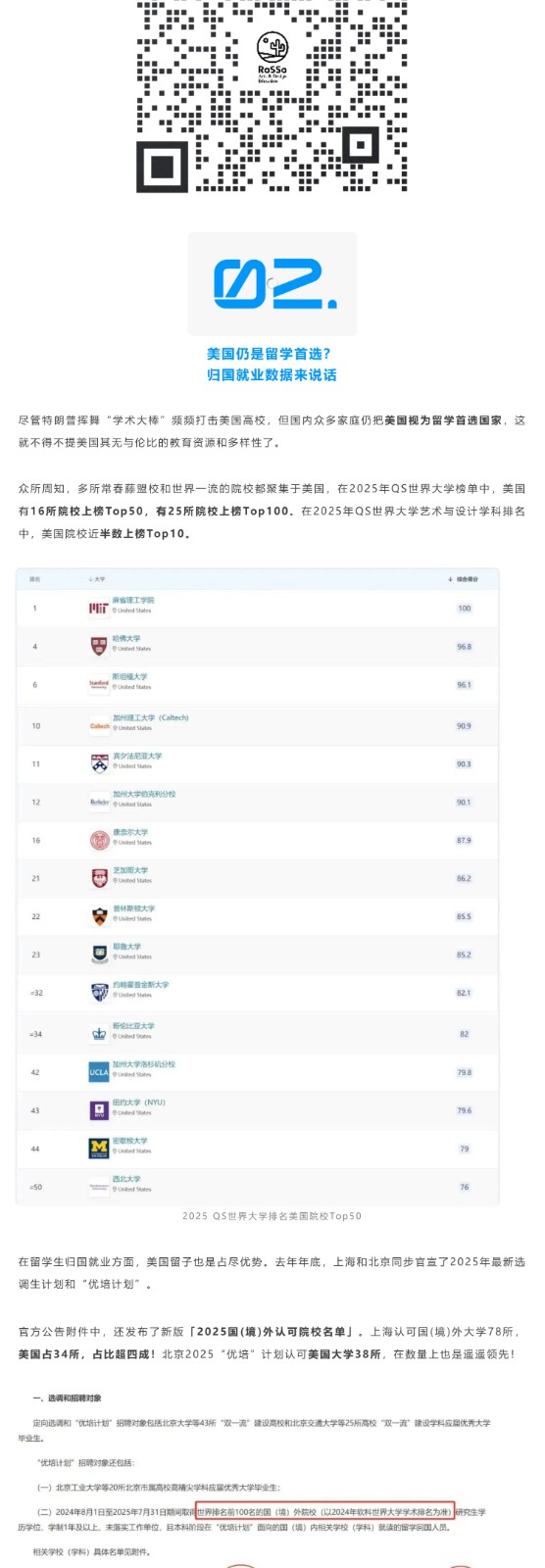
Task: Click the Yale crest icon
Action: coord(99,954)
